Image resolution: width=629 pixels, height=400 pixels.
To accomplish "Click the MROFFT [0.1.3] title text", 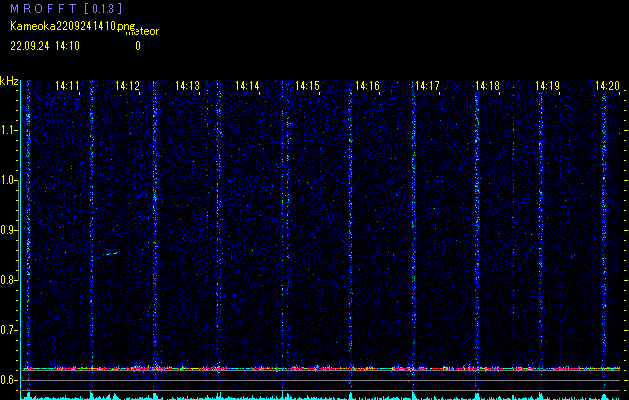I will (x=66, y=8).
